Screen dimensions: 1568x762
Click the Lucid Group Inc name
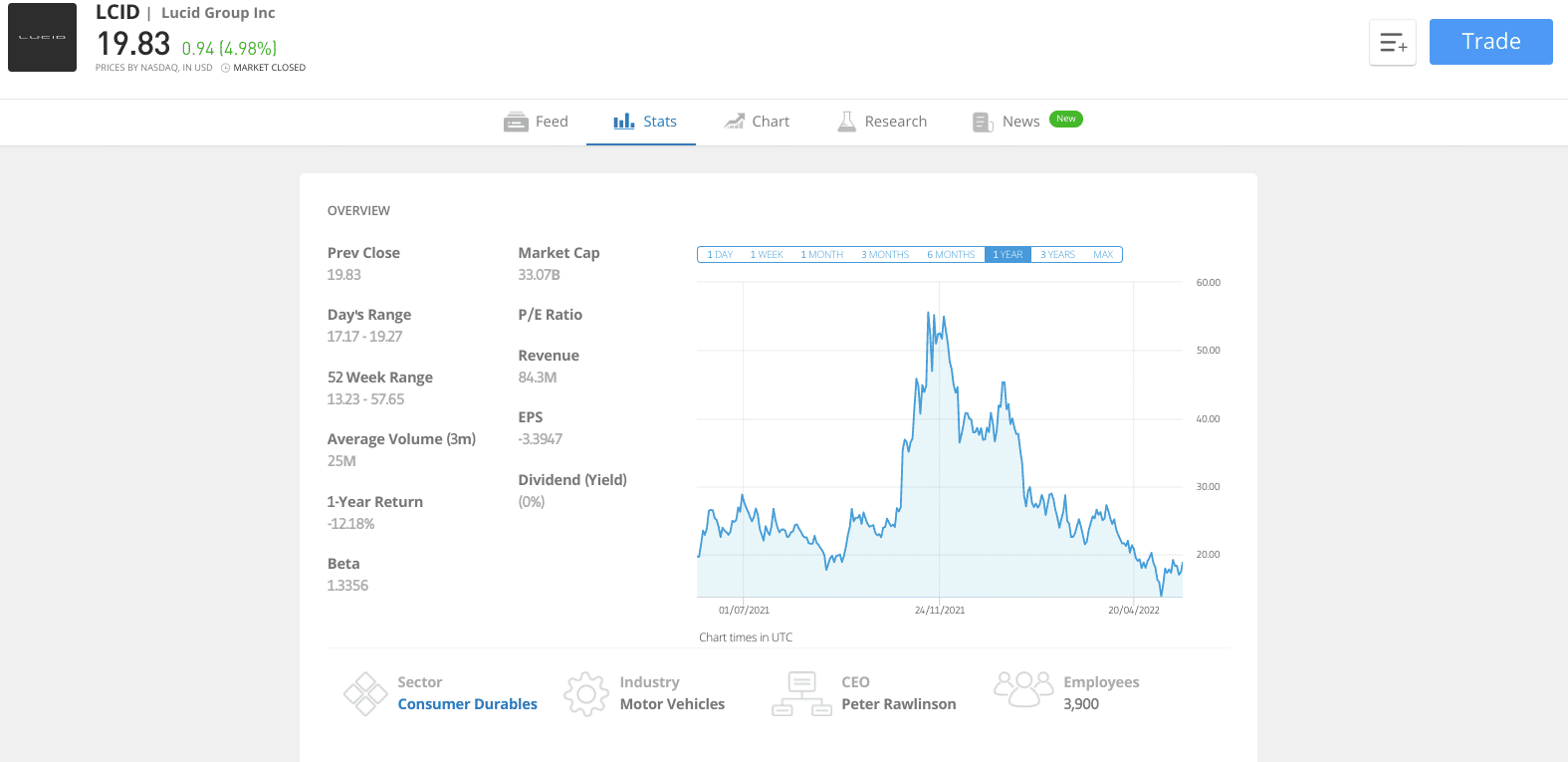pyautogui.click(x=218, y=13)
